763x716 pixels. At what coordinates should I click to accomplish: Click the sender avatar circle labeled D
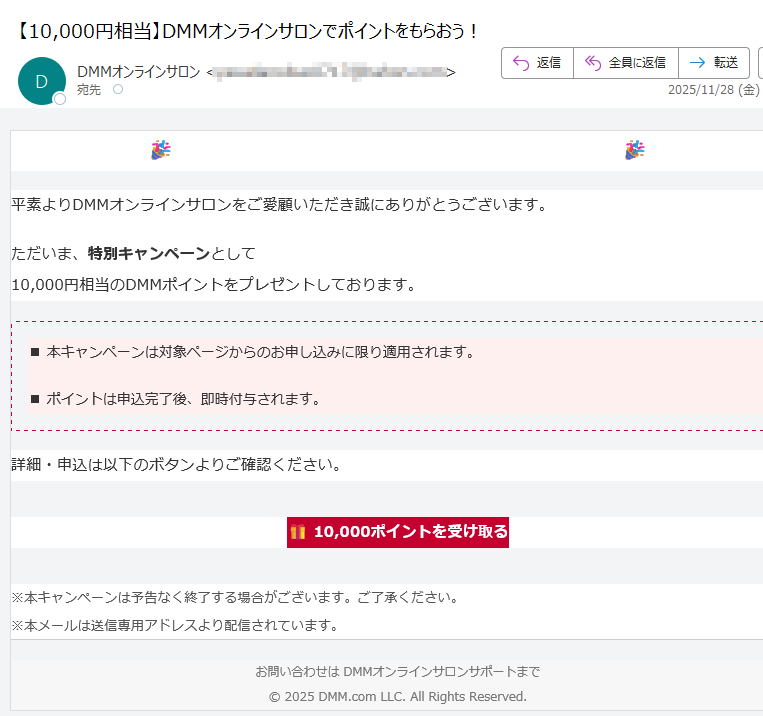click(42, 82)
